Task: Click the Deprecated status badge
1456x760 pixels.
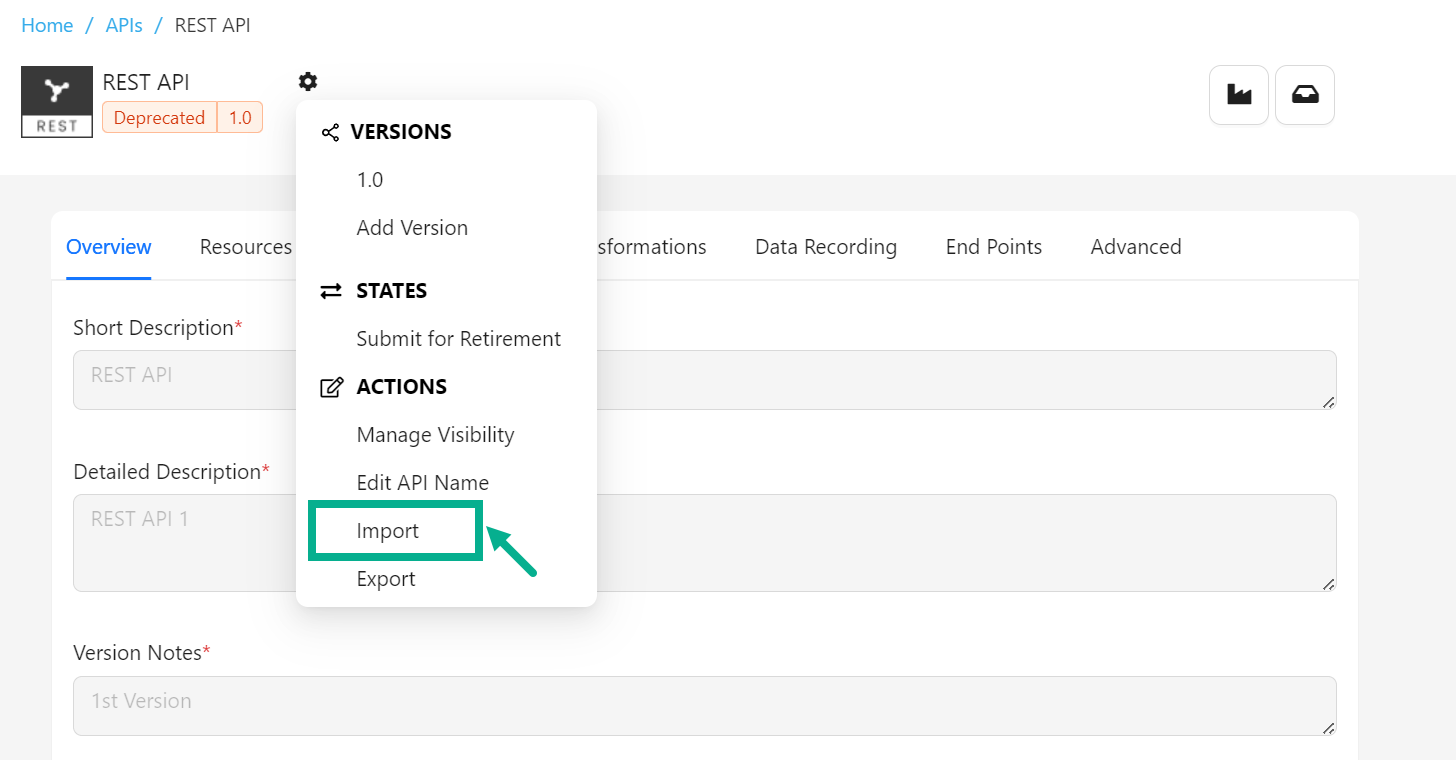Action: click(159, 118)
